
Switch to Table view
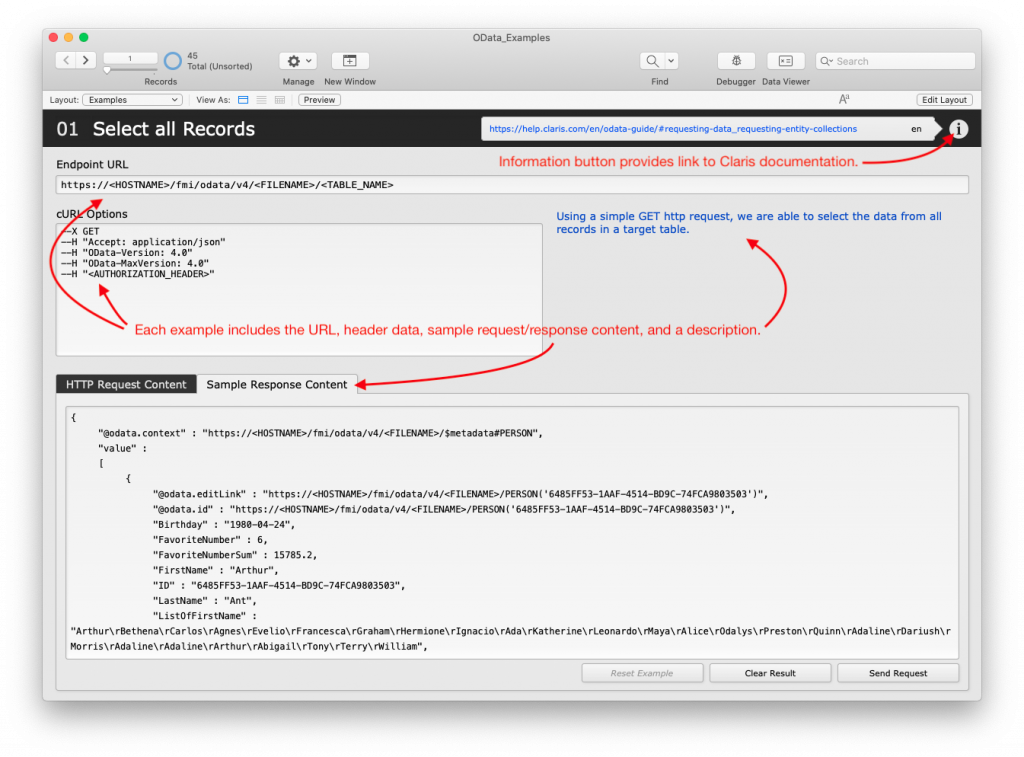click(279, 100)
